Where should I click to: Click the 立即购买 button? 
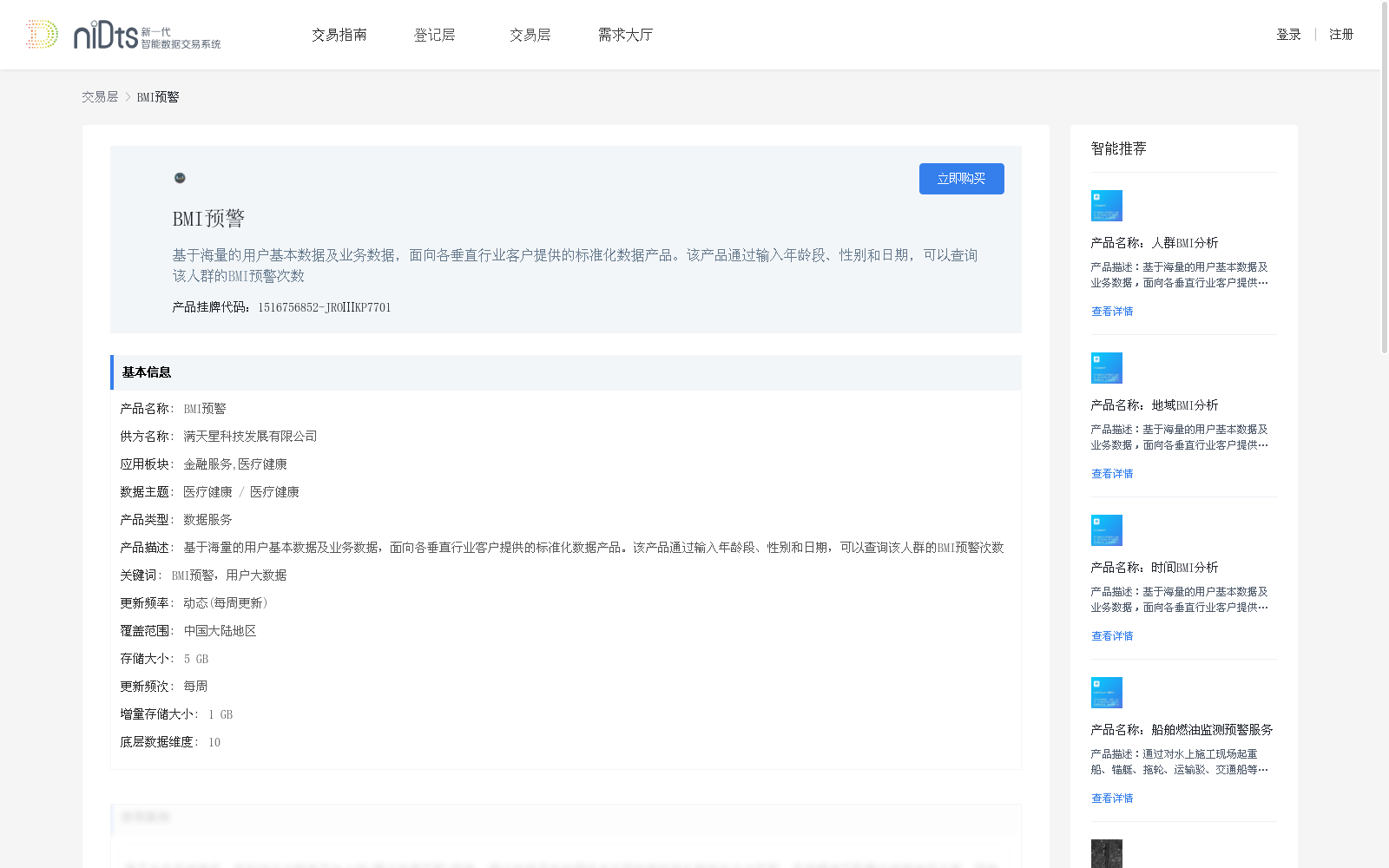(962, 179)
